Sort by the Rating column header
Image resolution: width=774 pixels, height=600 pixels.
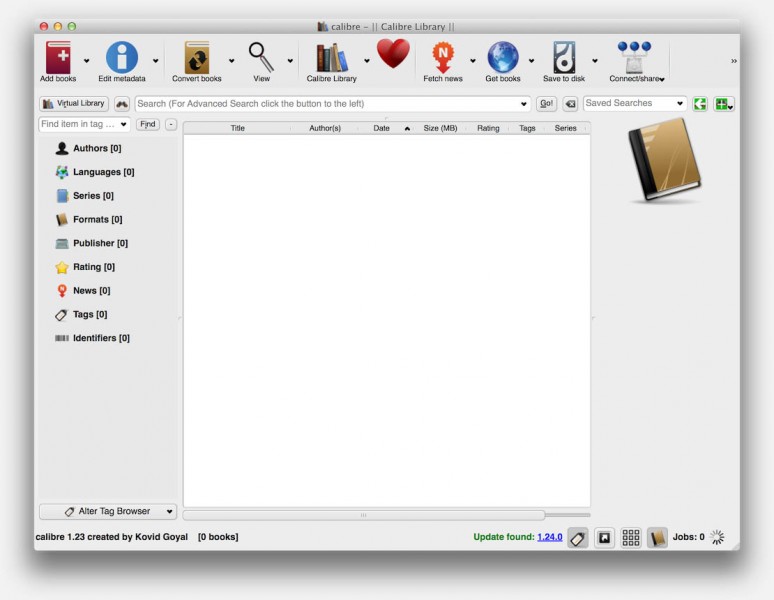click(x=488, y=128)
